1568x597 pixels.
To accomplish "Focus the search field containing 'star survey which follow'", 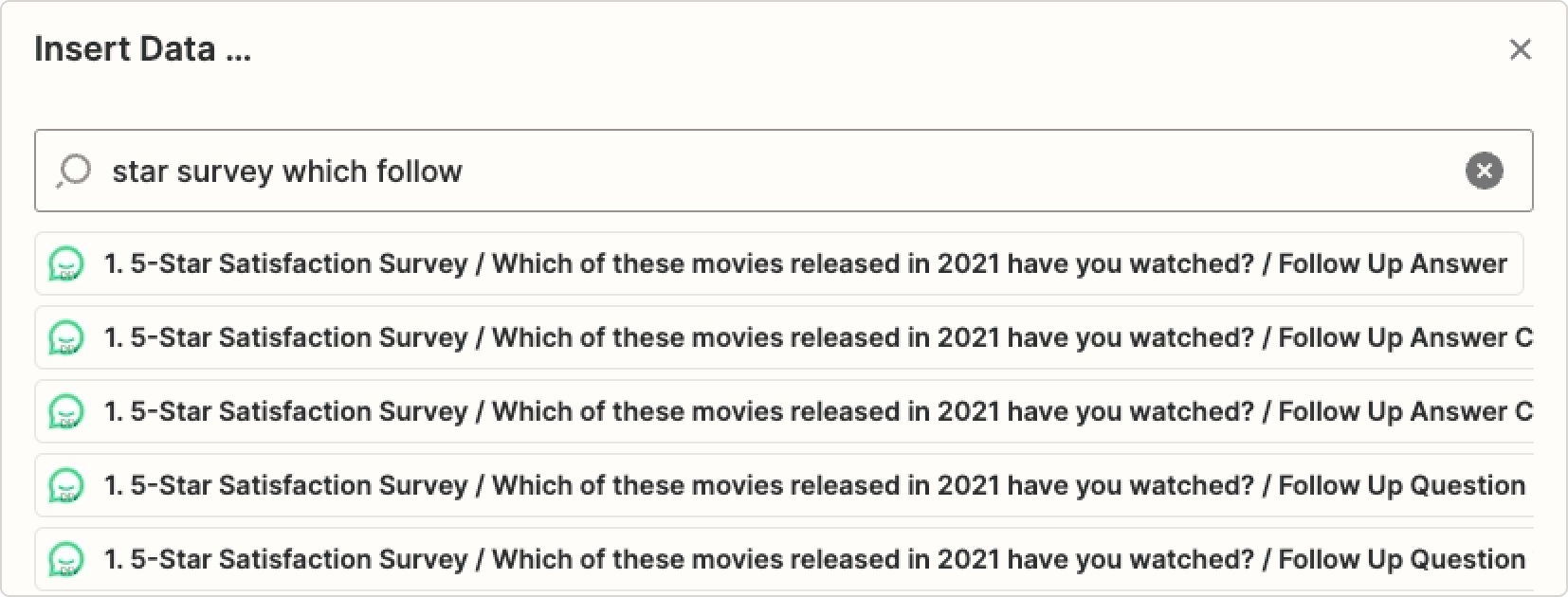I will (x=784, y=171).
